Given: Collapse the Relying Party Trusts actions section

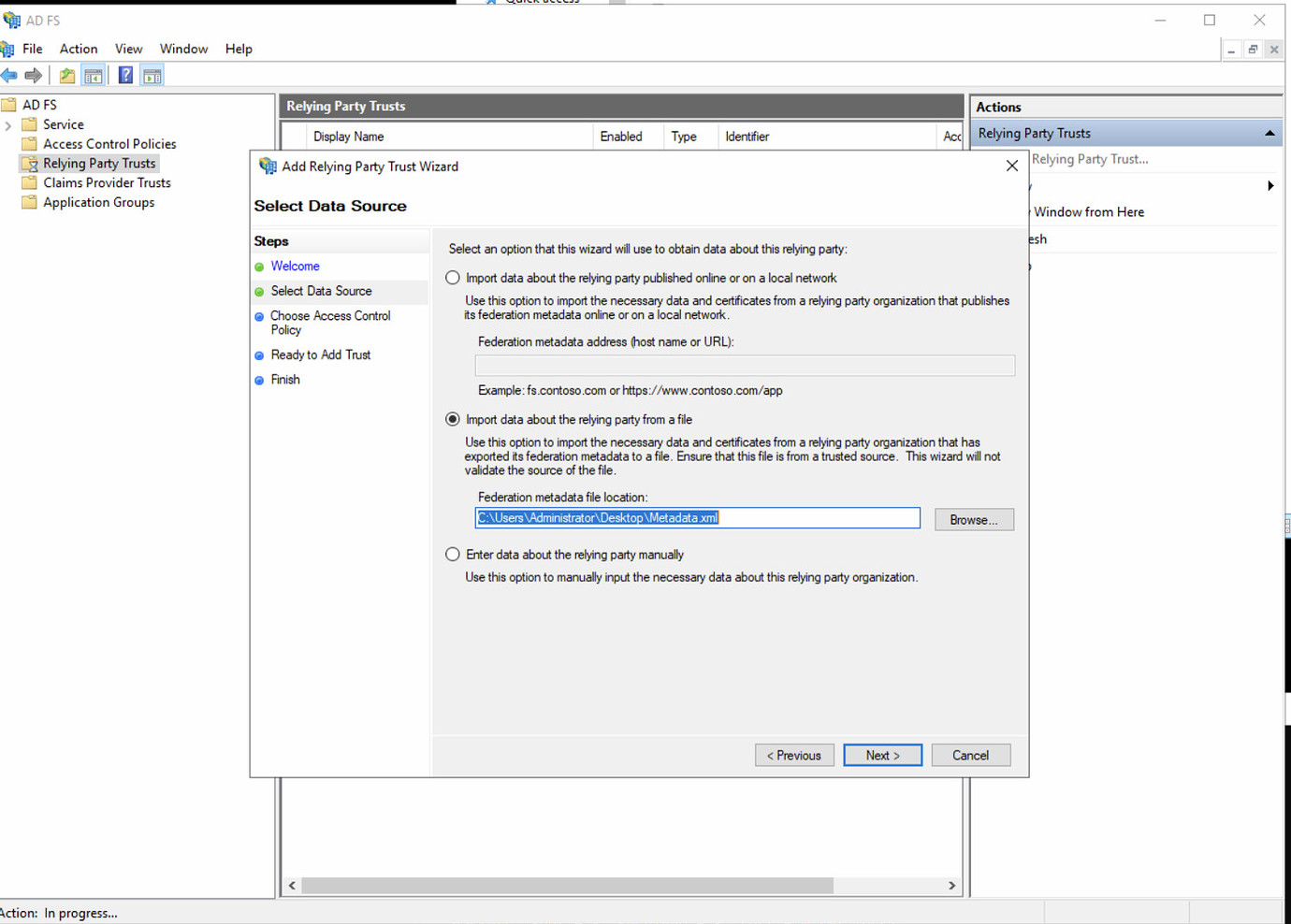Looking at the screenshot, I should pyautogui.click(x=1269, y=133).
